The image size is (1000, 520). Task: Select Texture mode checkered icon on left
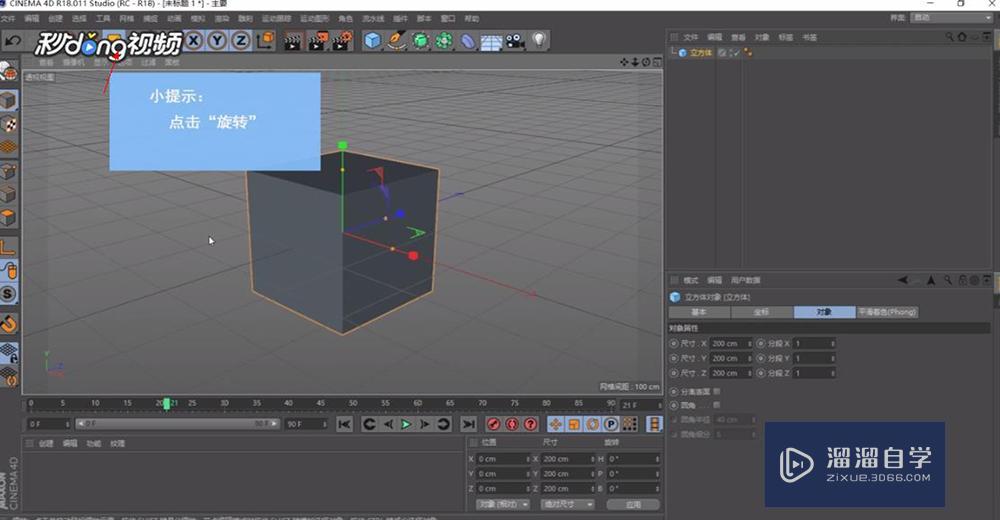[8, 124]
